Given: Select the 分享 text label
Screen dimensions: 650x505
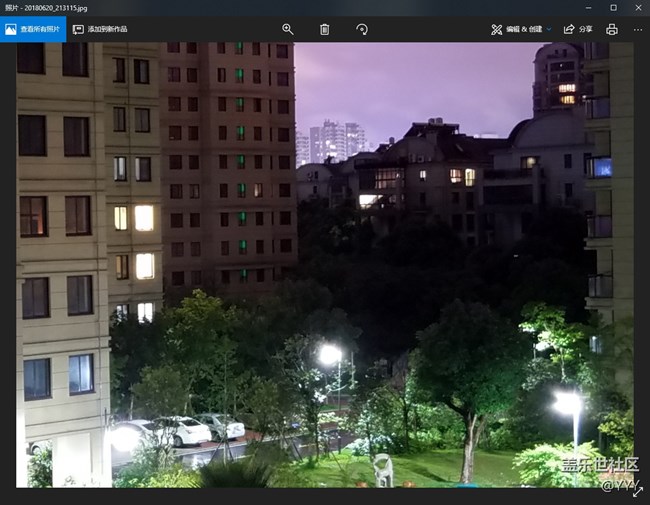Looking at the screenshot, I should [x=586, y=30].
